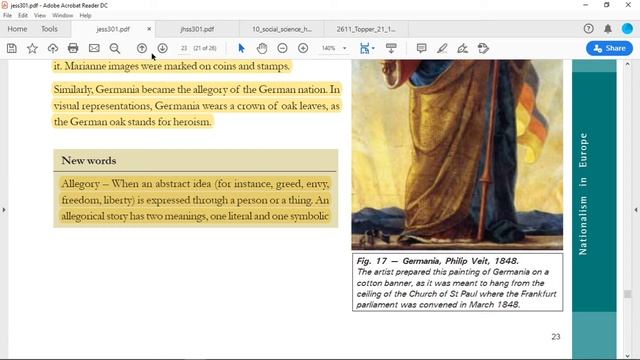Viewport: 640px width, 360px height.
Task: Click the 'New words' heading
Action: [x=89, y=161]
